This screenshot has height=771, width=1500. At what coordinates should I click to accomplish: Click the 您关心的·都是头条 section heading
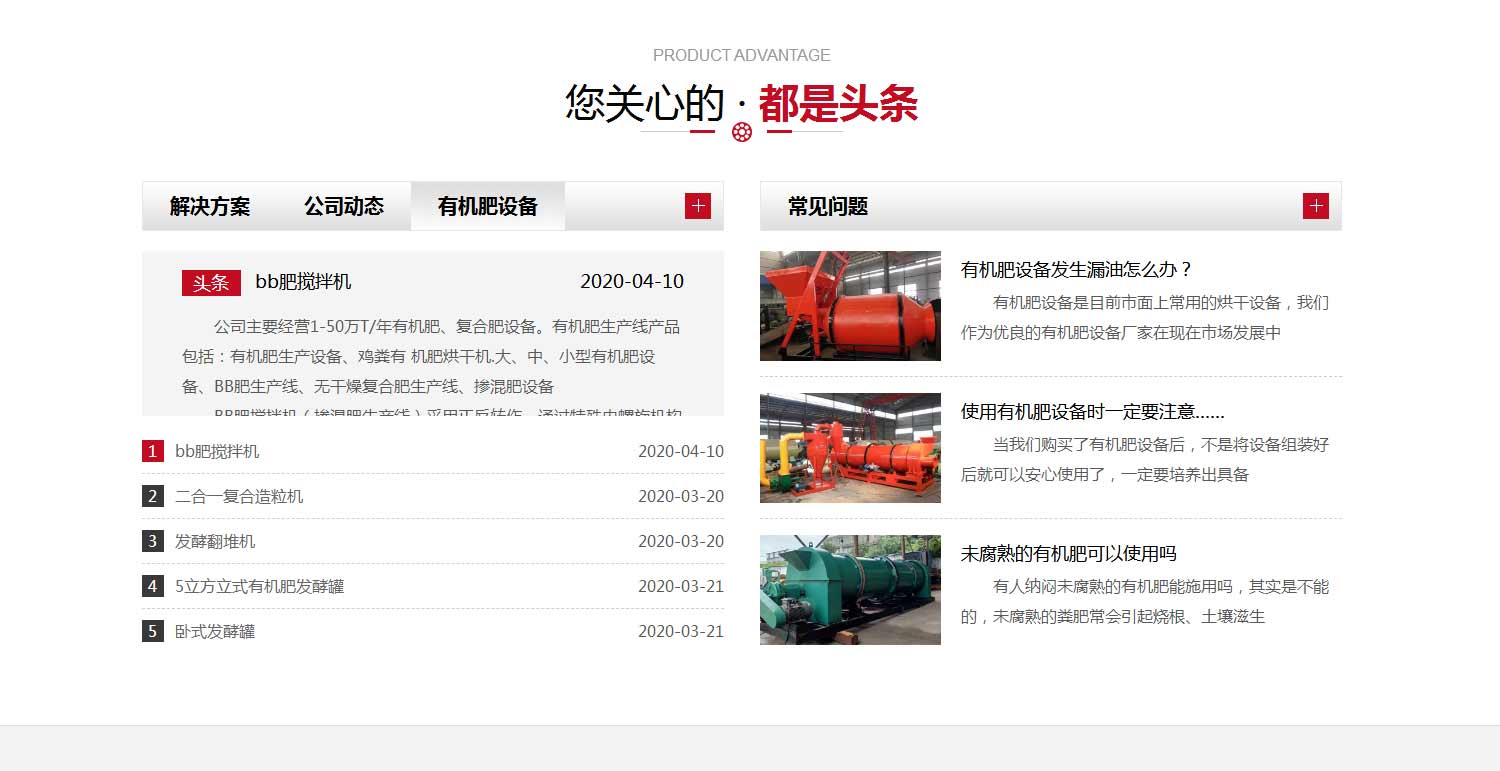(x=742, y=103)
